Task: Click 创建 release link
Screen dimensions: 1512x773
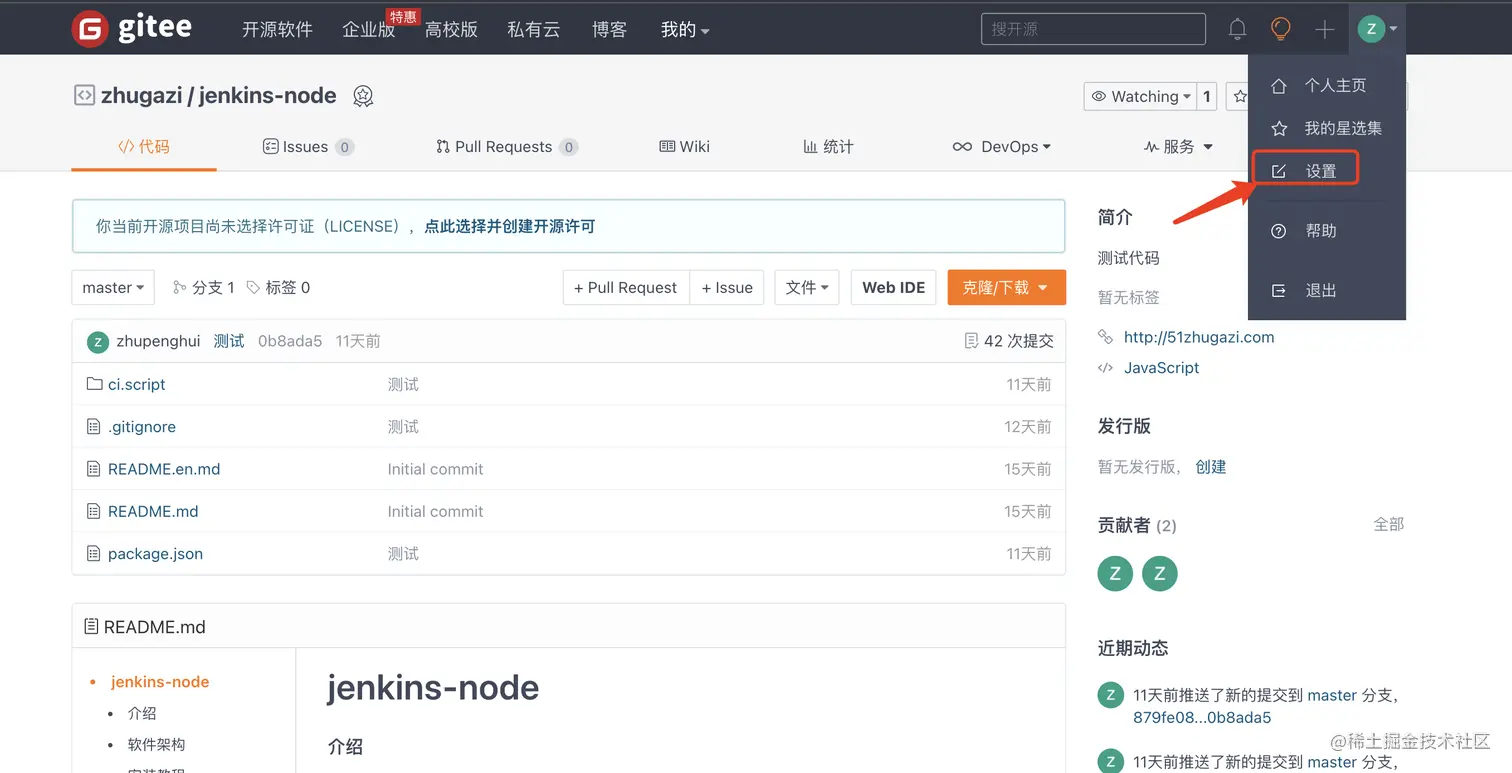Action: 1211,467
